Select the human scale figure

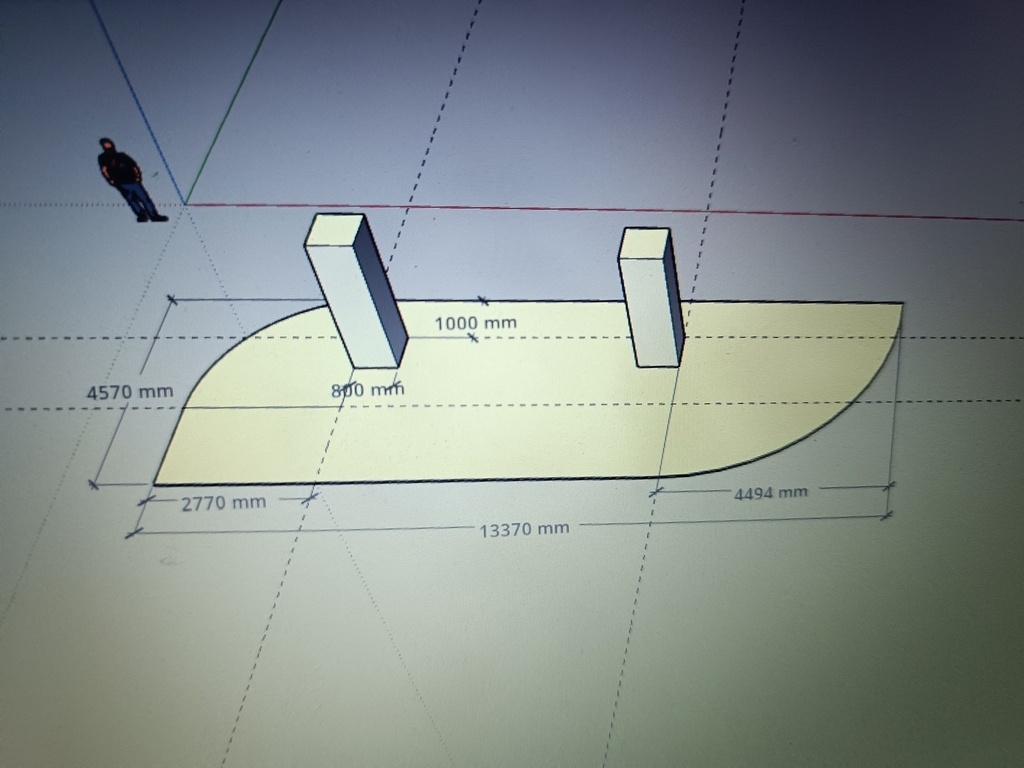point(126,180)
